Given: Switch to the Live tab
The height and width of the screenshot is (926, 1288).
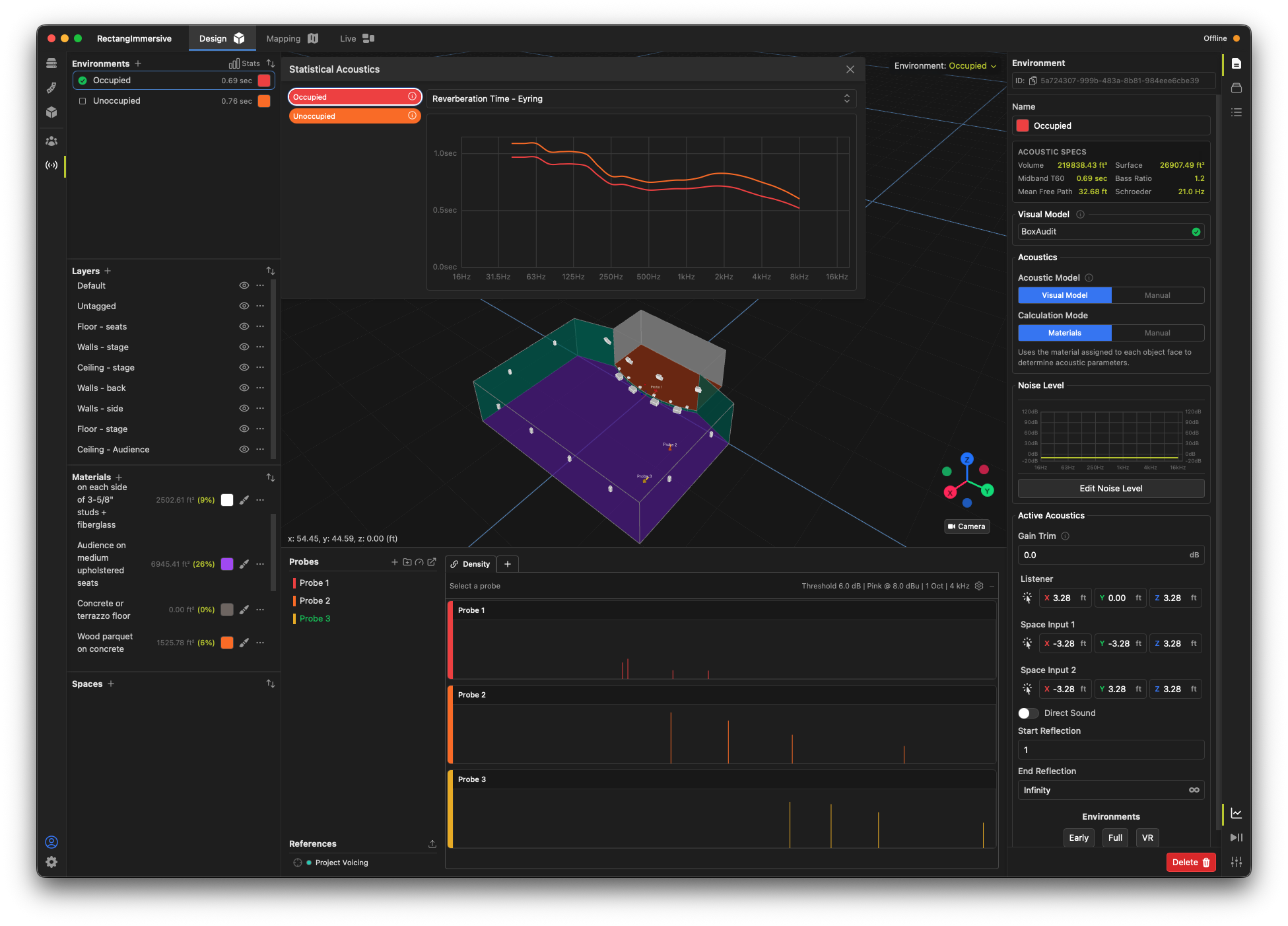Looking at the screenshot, I should (x=357, y=39).
